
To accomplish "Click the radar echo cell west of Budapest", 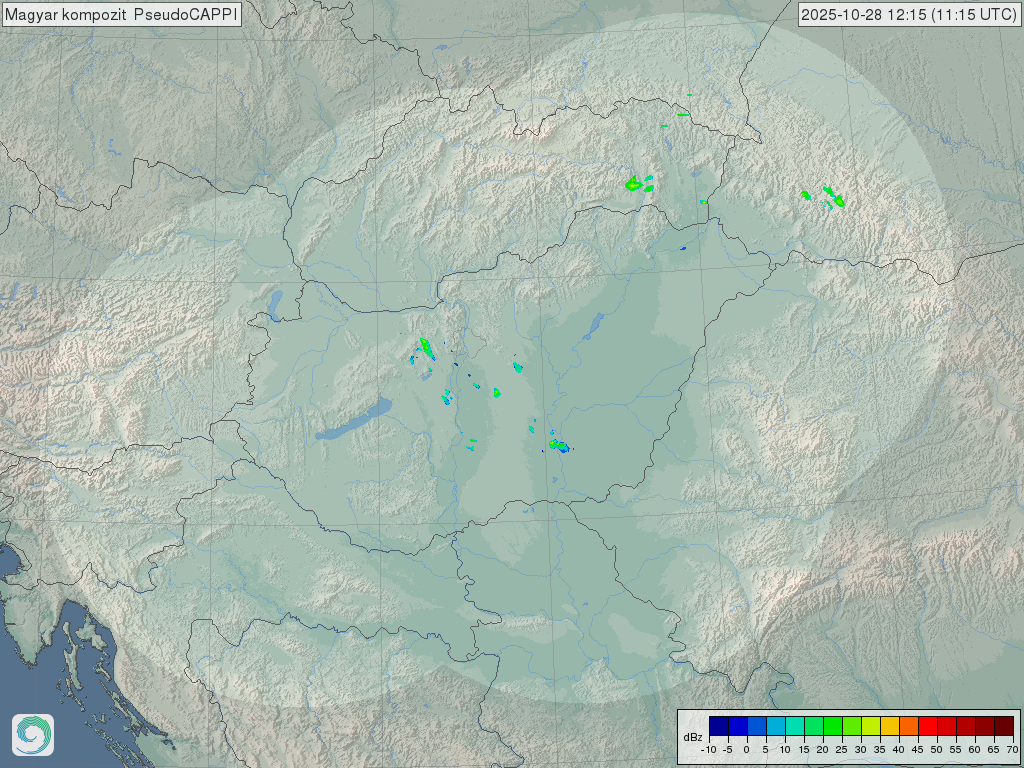I will [426, 349].
